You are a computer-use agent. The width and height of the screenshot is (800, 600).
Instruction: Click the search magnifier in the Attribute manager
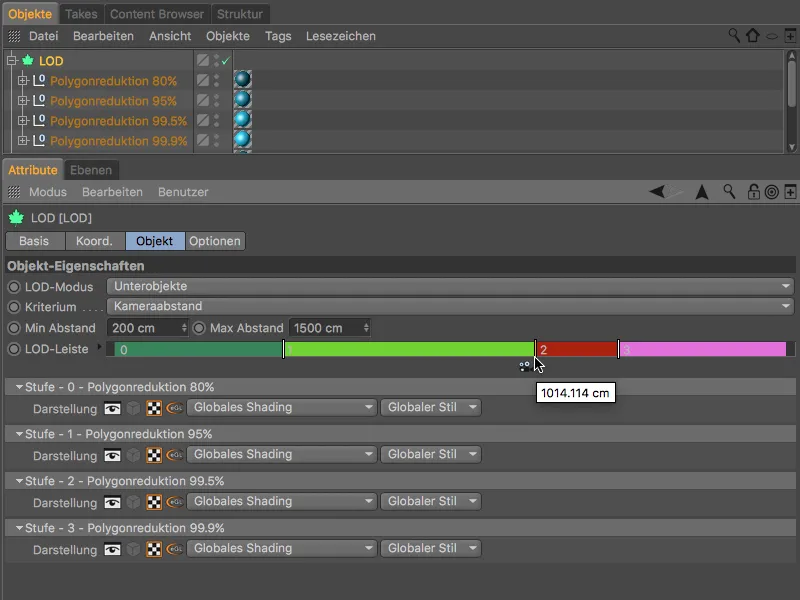coord(729,192)
